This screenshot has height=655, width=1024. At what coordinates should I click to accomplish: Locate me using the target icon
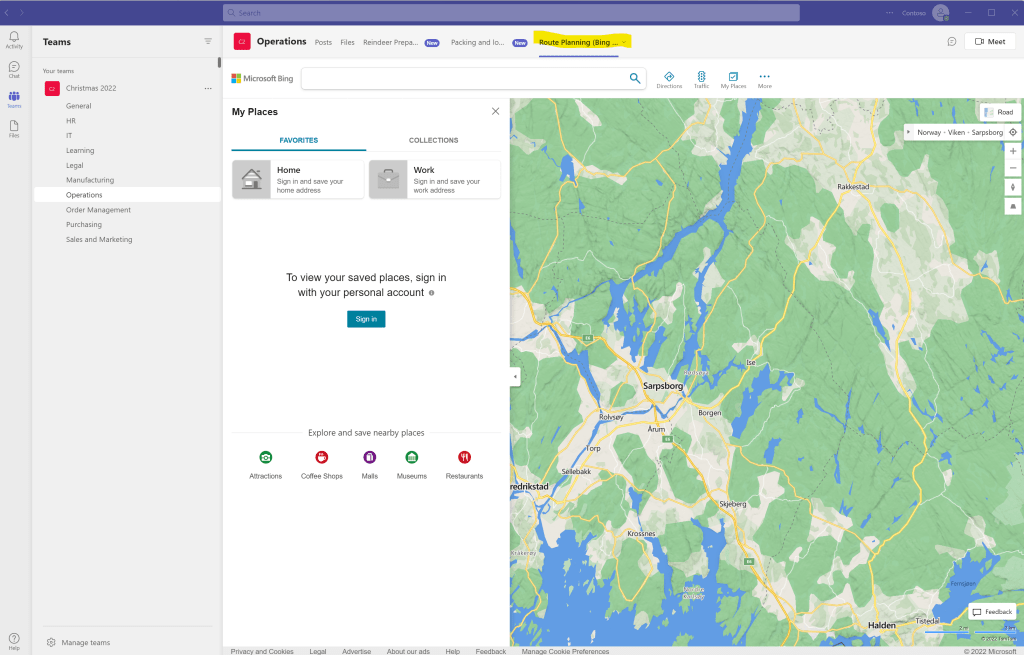click(1013, 132)
